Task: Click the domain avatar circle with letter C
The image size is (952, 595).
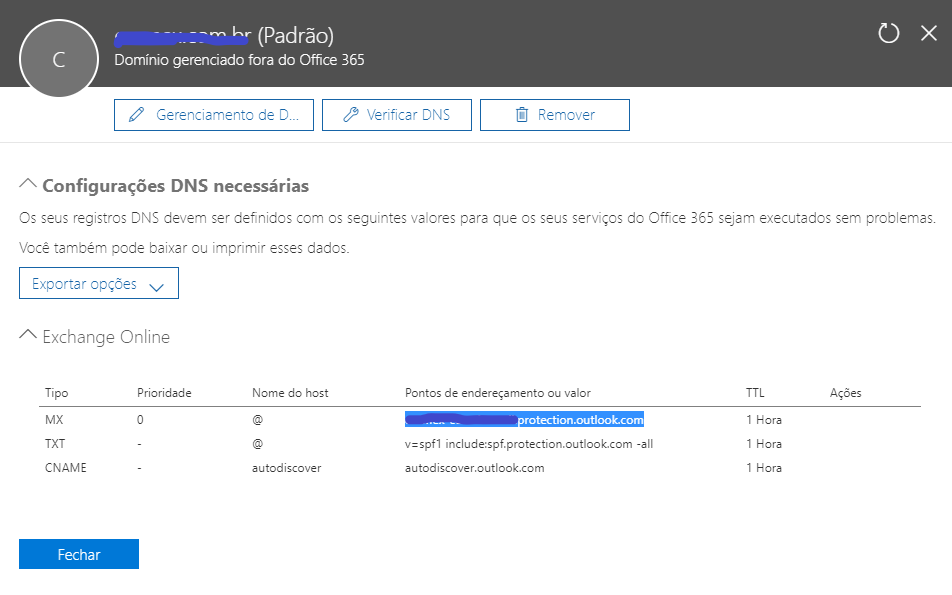Action: [x=59, y=58]
